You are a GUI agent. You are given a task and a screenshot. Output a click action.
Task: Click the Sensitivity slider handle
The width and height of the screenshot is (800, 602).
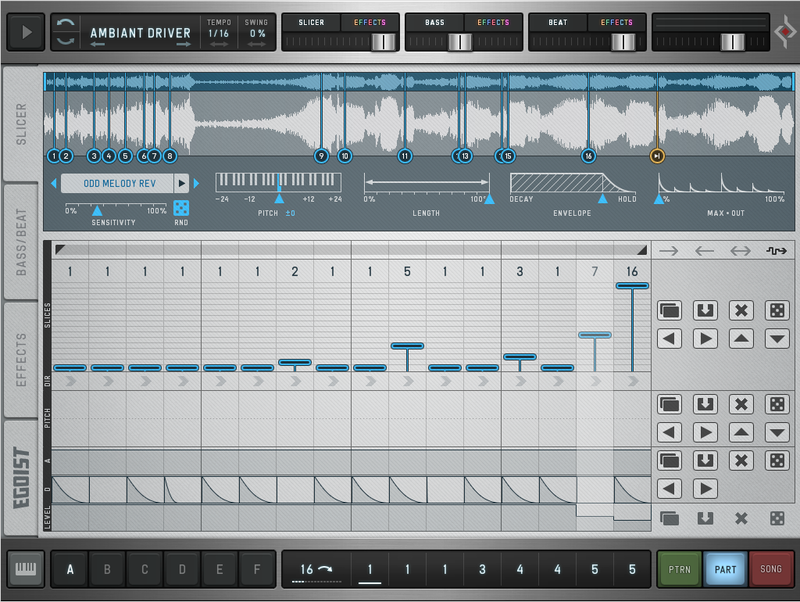coord(97,210)
